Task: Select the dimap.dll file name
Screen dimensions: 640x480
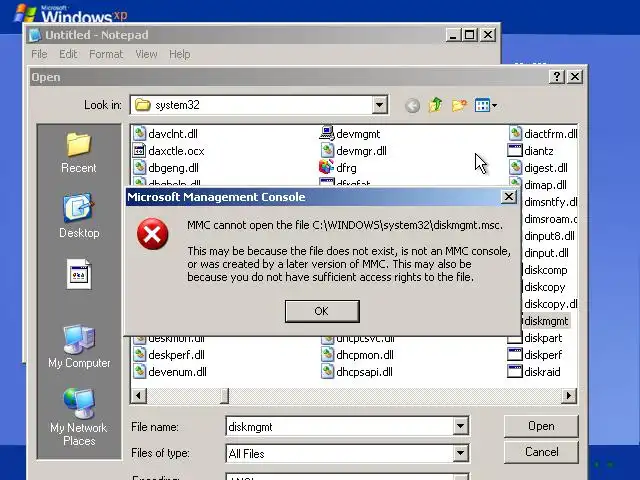Action: (545, 185)
